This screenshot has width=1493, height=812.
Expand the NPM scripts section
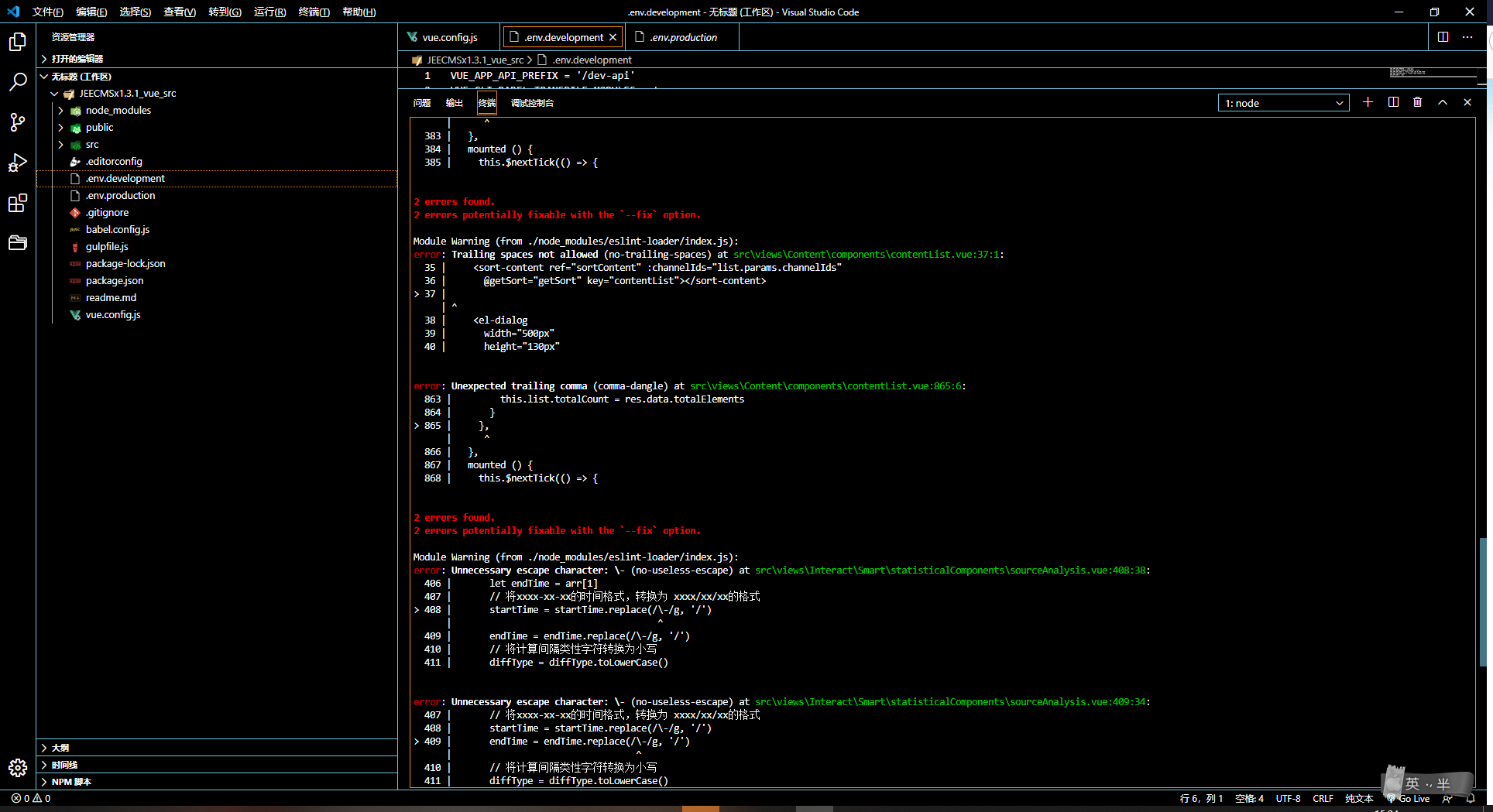[x=71, y=782]
